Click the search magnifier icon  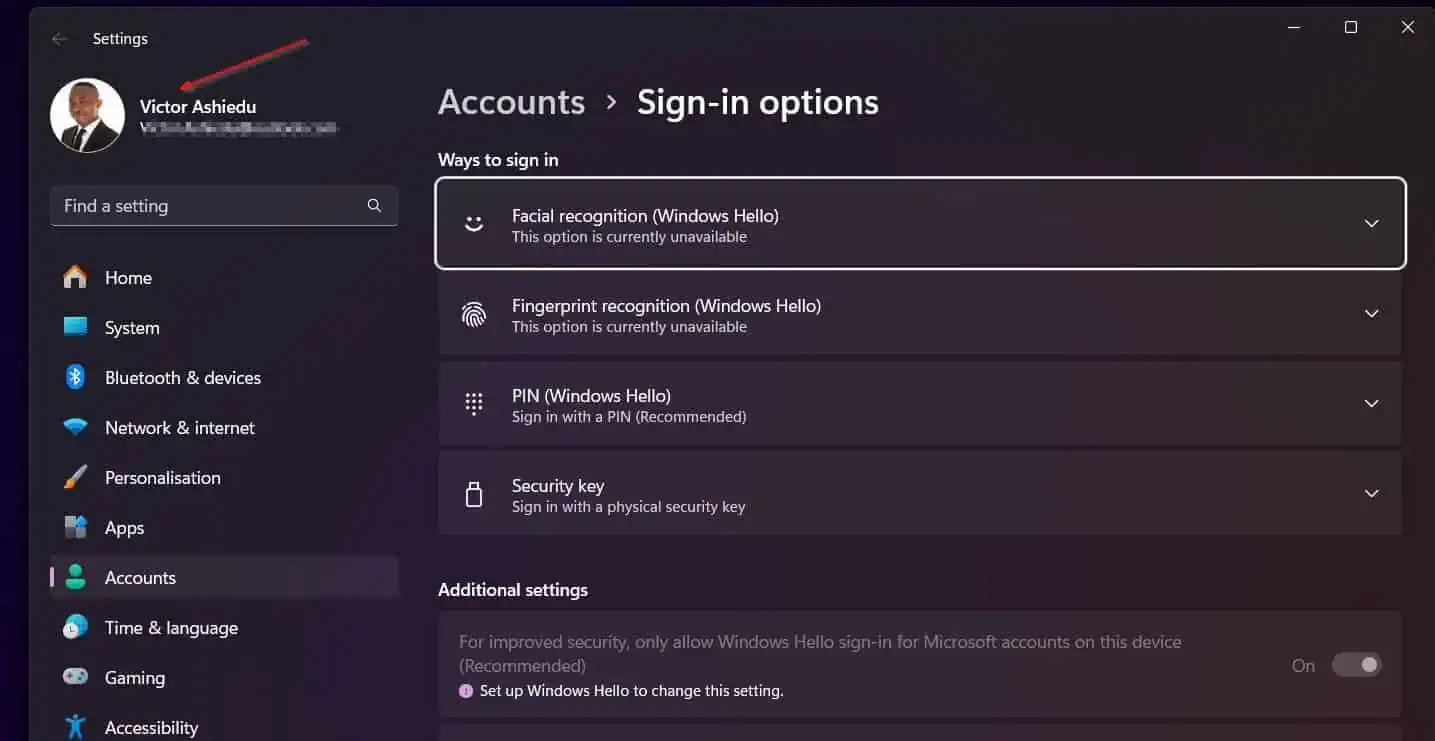tap(374, 205)
